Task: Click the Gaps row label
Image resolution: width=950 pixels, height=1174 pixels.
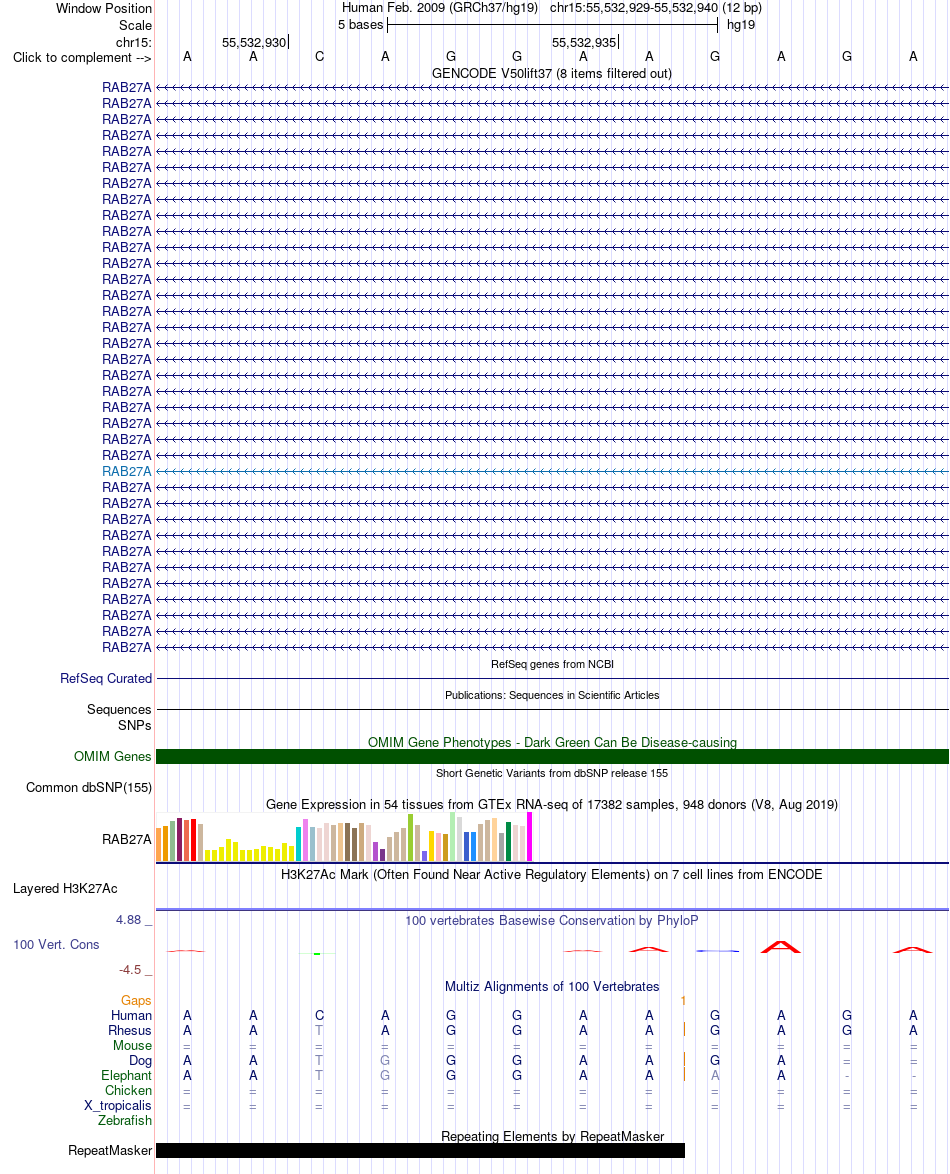Action: (136, 1000)
